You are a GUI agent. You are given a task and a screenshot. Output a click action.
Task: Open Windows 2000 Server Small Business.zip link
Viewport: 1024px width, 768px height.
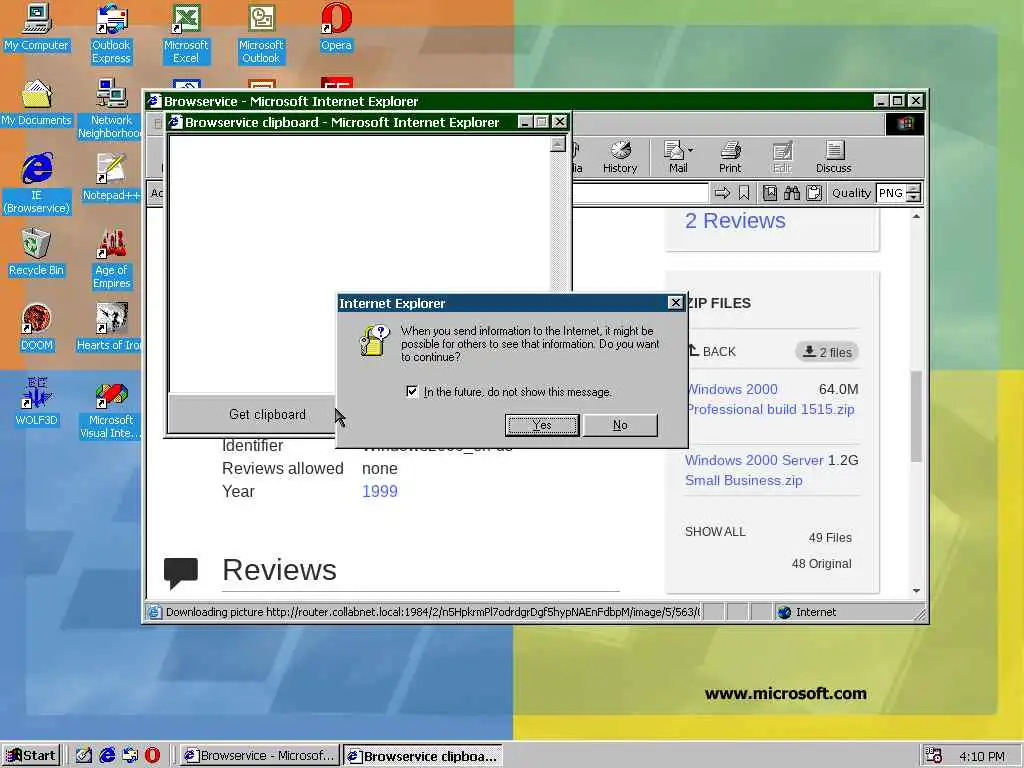click(x=754, y=470)
